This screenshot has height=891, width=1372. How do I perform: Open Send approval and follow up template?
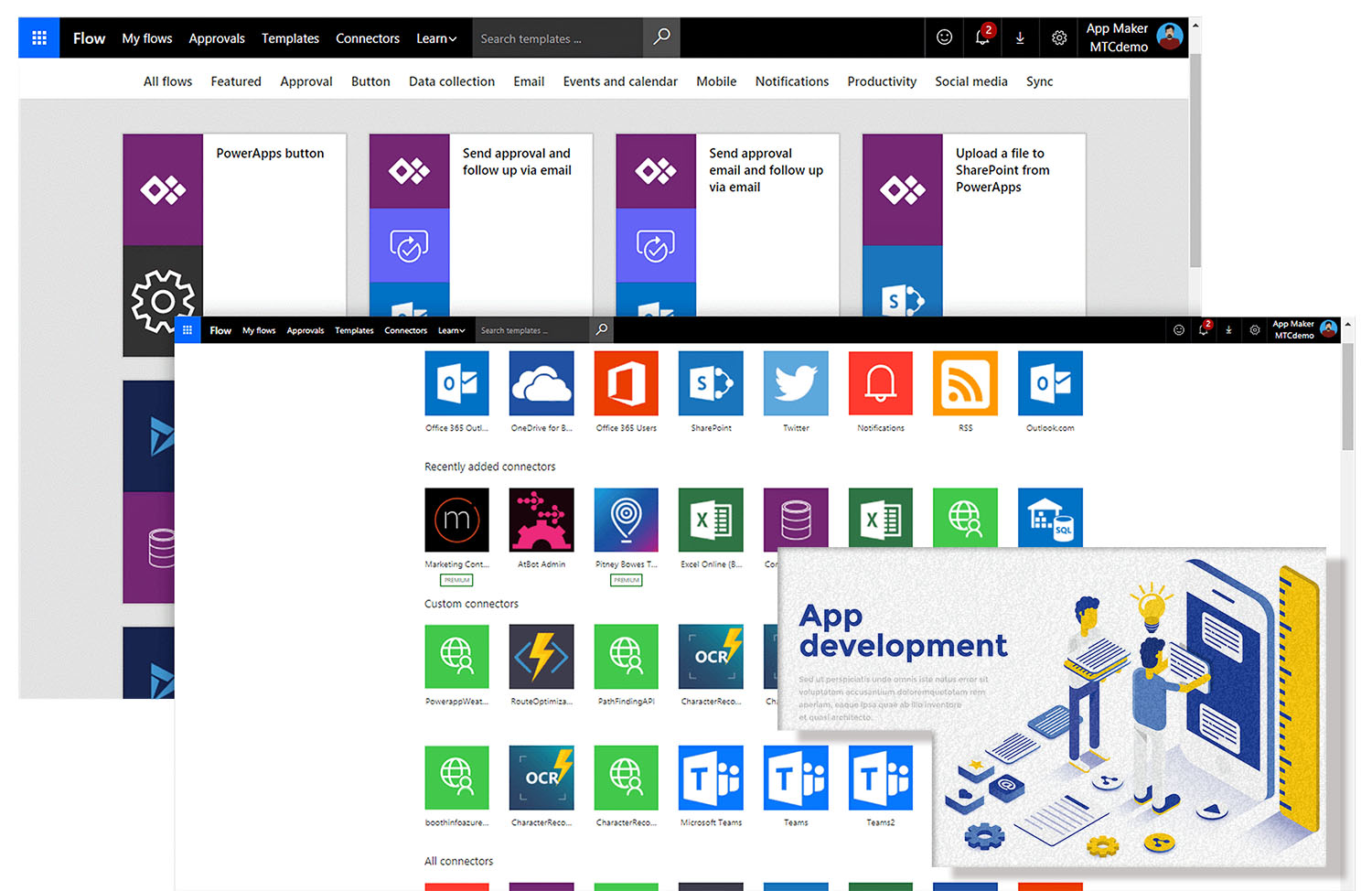(x=481, y=225)
